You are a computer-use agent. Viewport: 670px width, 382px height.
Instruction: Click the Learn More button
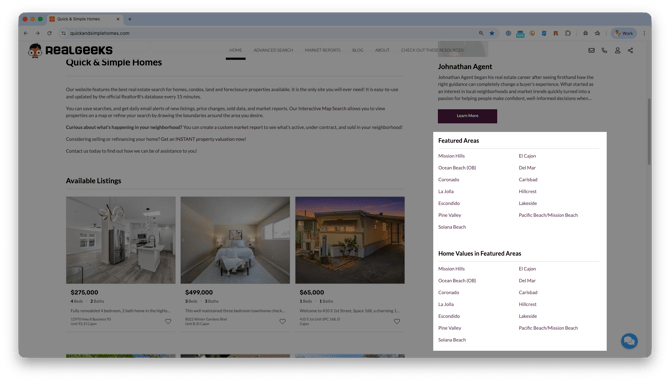[467, 116]
